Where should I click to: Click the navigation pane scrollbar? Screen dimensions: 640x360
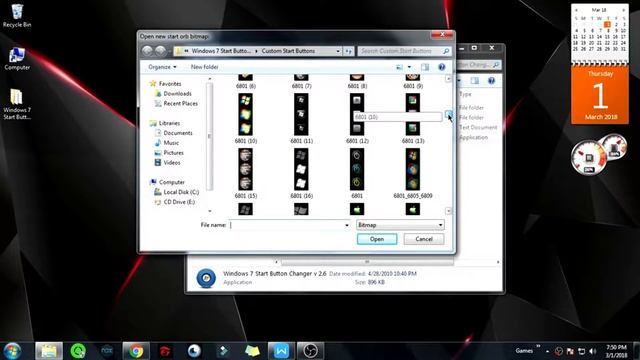[x=209, y=137]
